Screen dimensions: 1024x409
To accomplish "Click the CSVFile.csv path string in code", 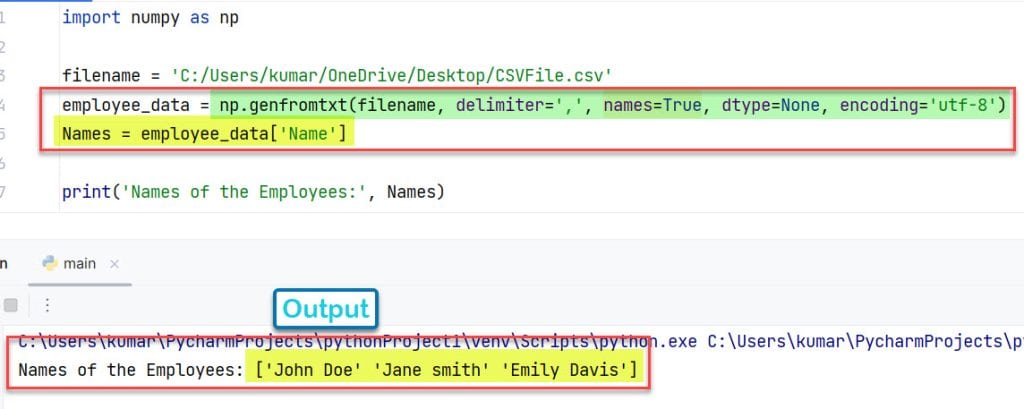I will coord(391,76).
